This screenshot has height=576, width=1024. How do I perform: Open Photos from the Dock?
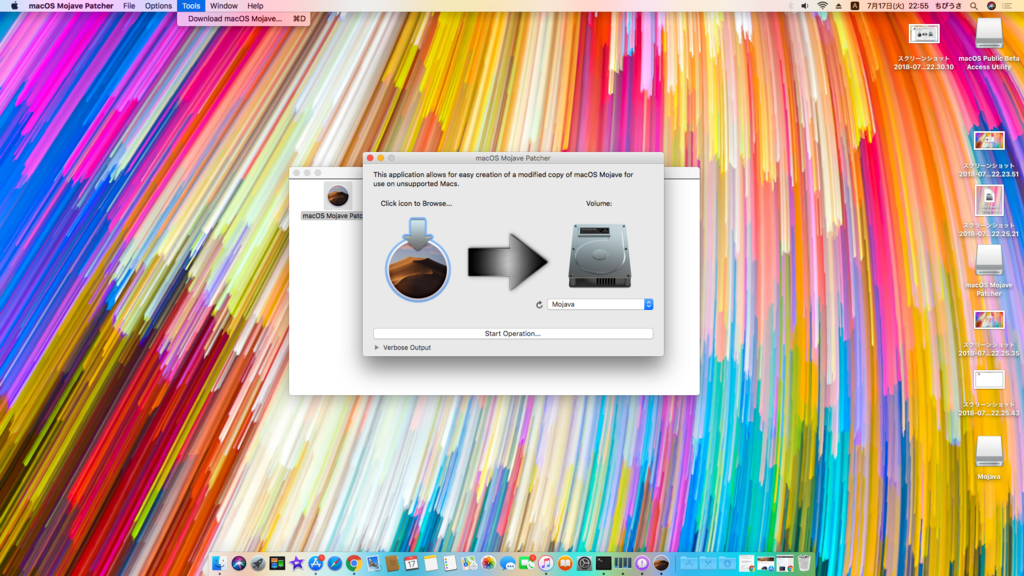click(x=488, y=563)
